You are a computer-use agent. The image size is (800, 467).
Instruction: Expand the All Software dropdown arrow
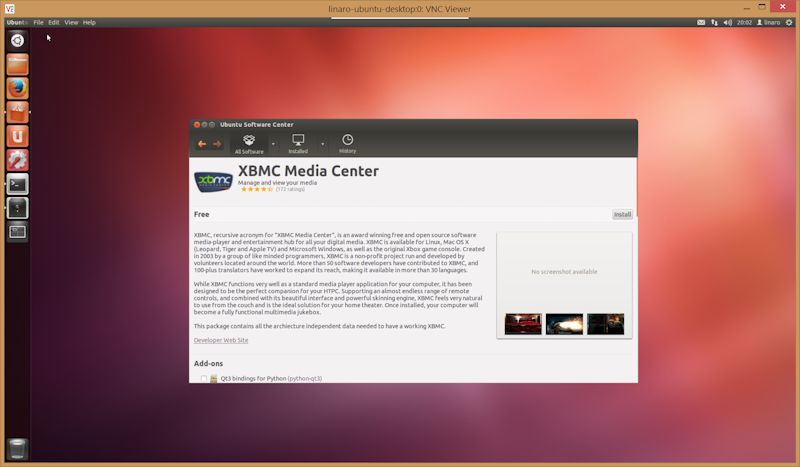[x=273, y=144]
